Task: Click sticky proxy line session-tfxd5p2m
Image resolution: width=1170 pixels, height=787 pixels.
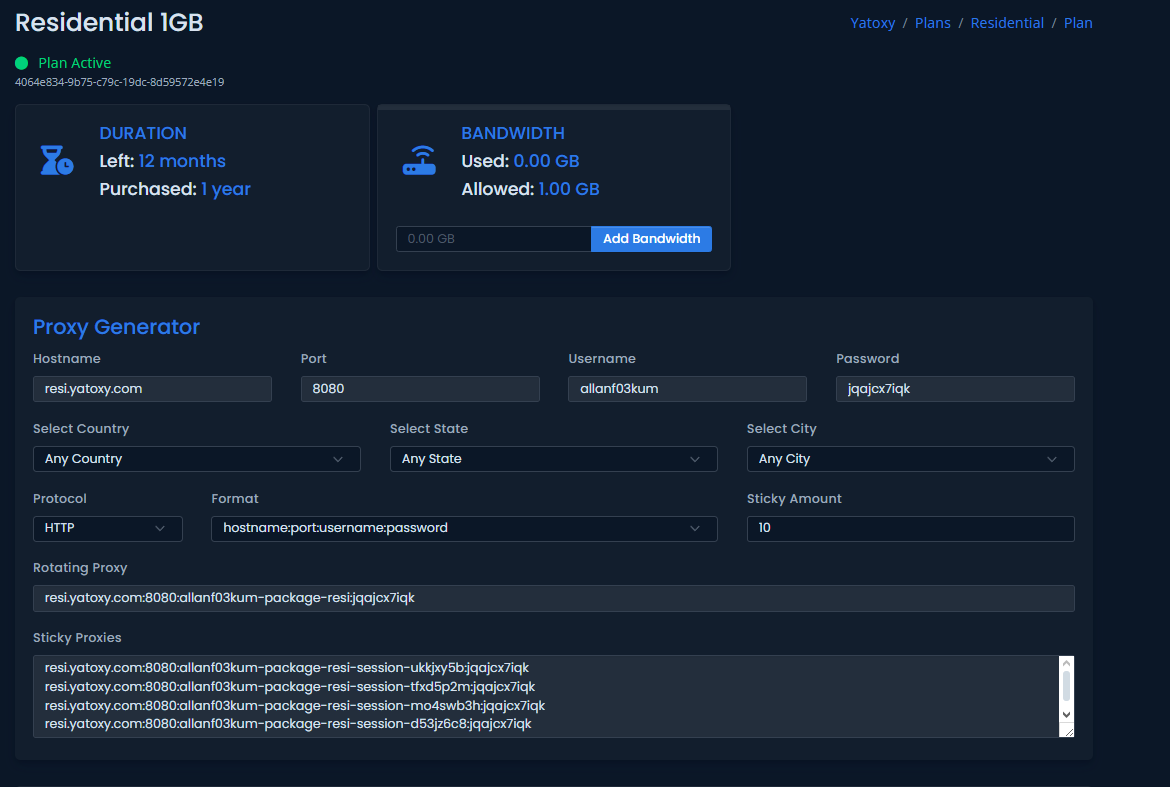Action: [x=290, y=686]
